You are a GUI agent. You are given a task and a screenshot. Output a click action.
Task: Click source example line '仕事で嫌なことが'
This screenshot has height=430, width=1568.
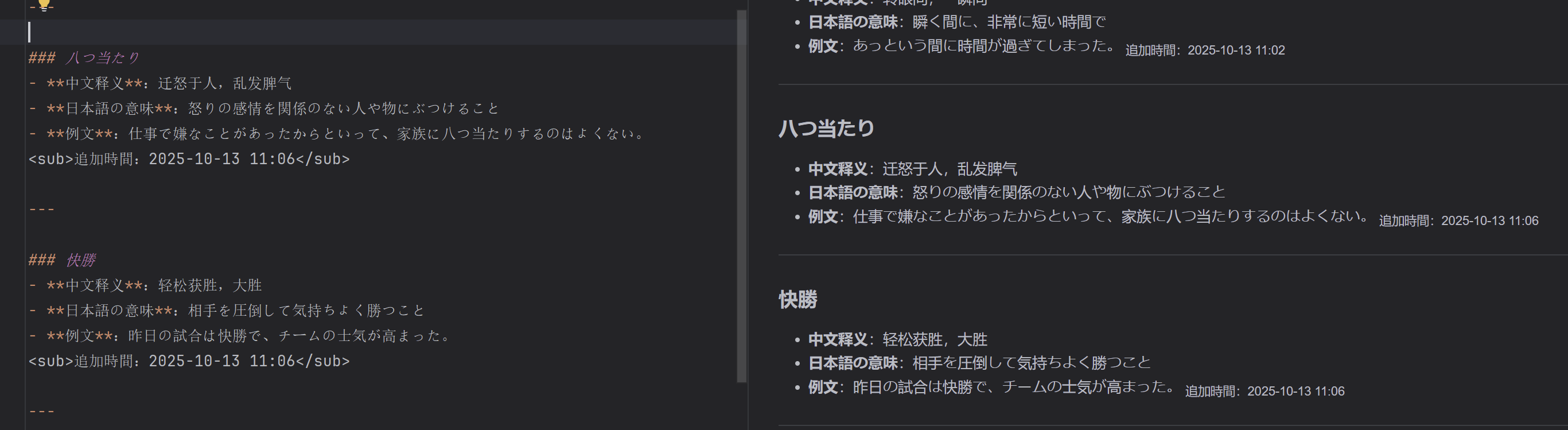click(337, 133)
